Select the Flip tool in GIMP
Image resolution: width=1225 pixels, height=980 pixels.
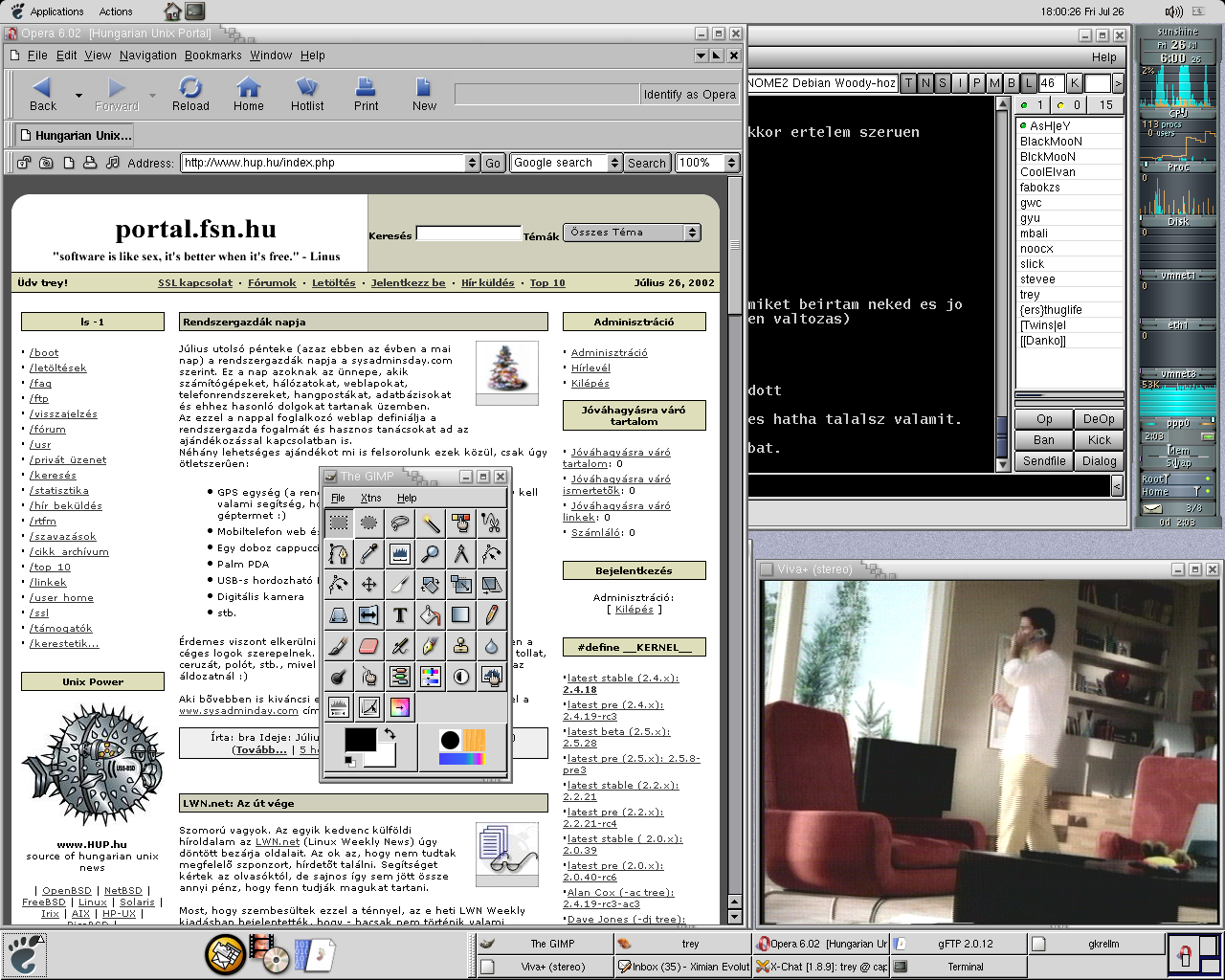point(369,614)
